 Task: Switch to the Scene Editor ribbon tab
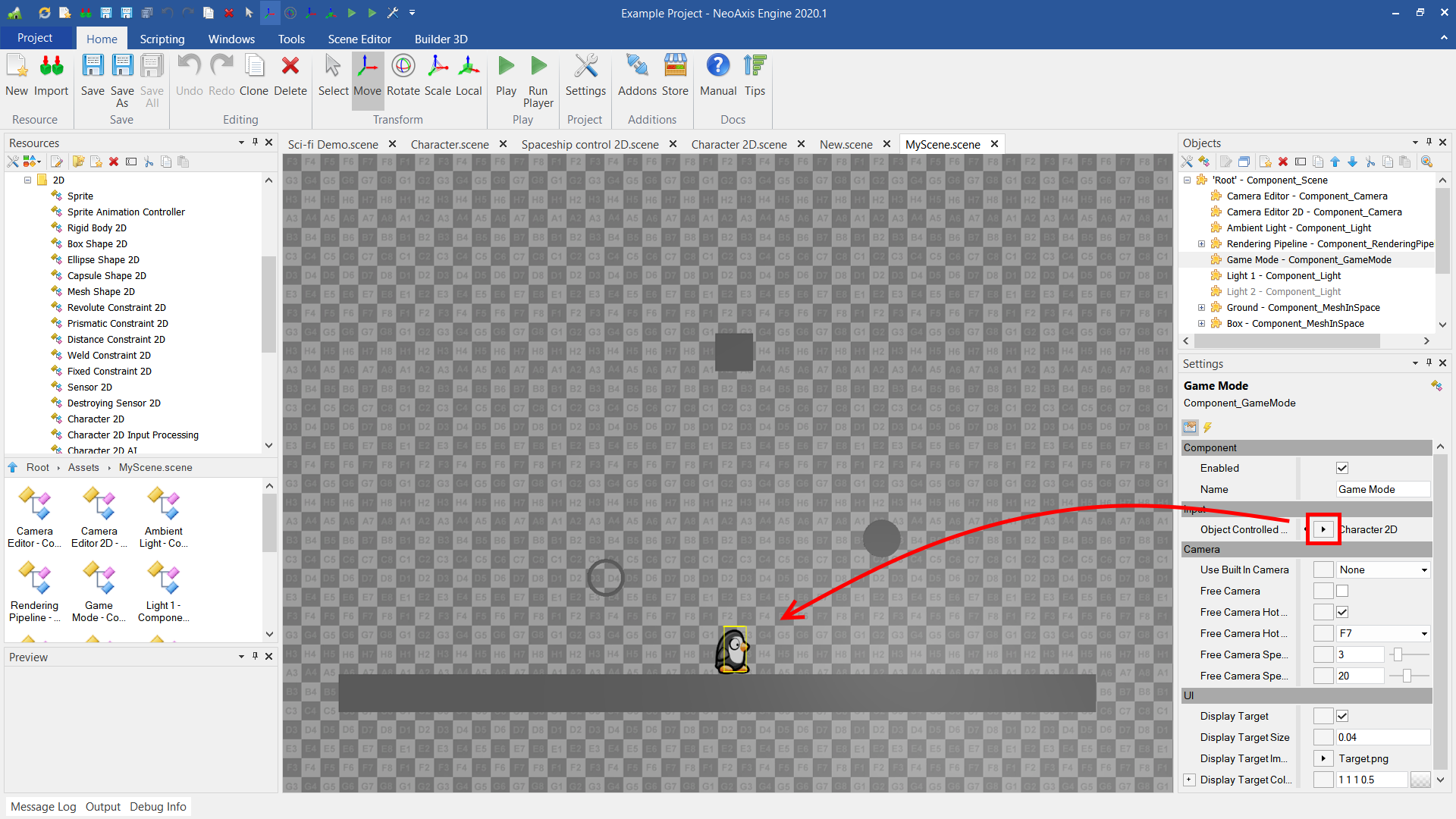[359, 39]
